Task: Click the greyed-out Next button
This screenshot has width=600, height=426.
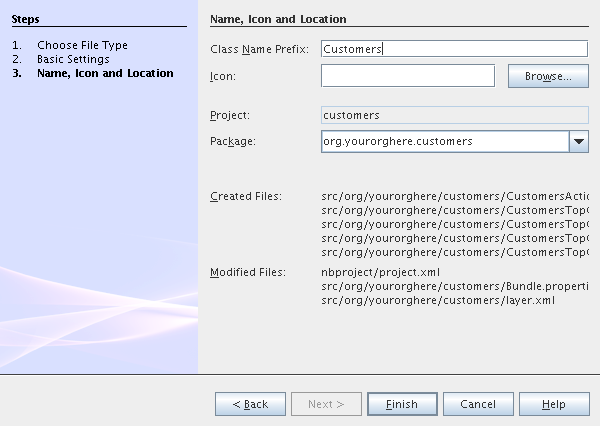Action: 326,404
